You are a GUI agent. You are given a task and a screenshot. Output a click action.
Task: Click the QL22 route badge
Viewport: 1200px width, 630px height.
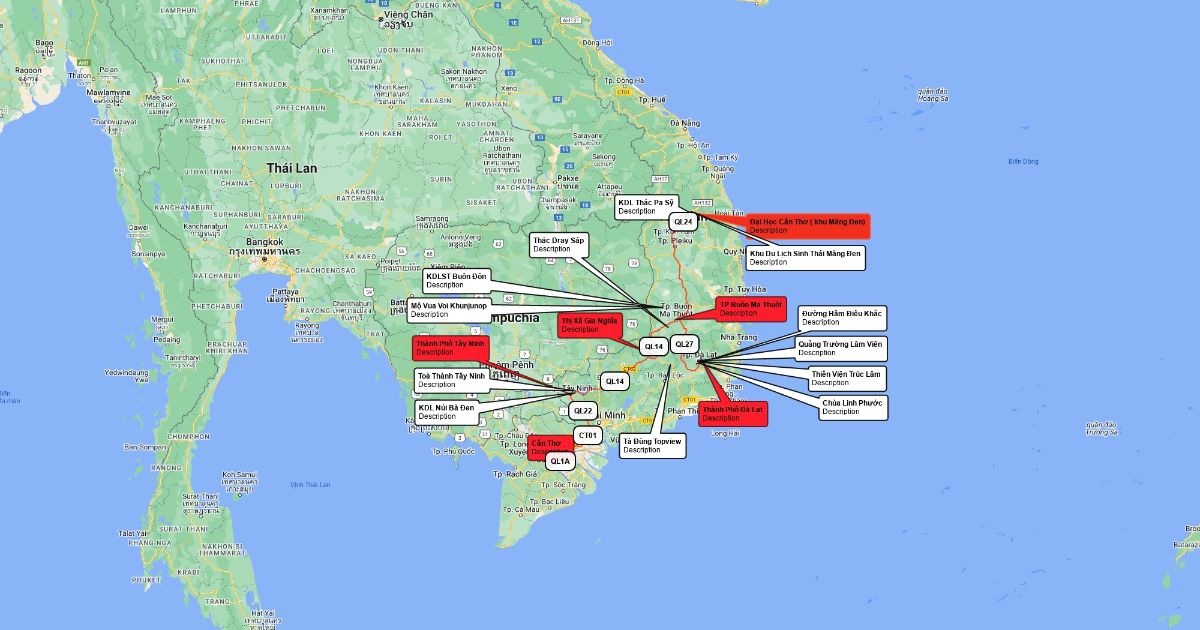coord(584,411)
